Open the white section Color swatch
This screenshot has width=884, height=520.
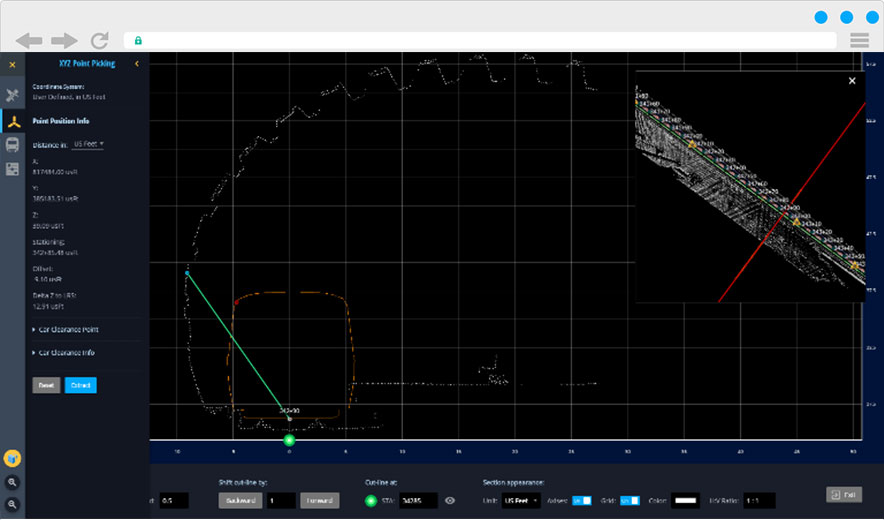tap(686, 500)
